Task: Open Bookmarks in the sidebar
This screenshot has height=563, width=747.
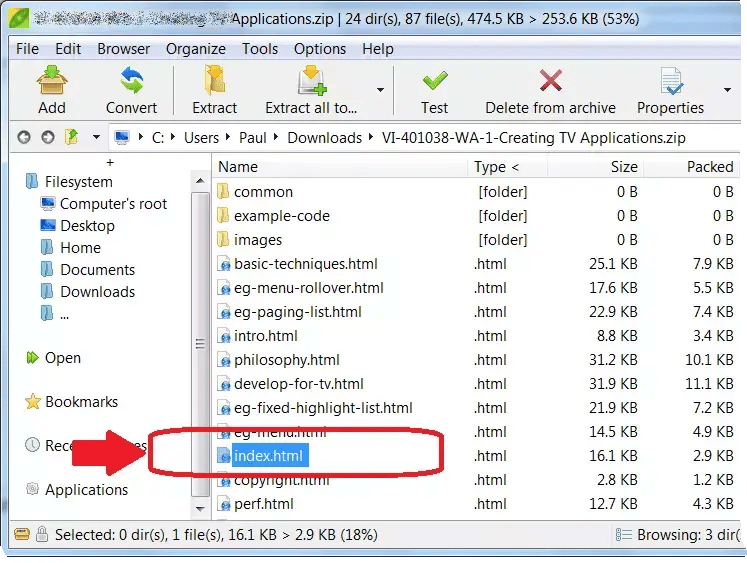Action: [x=81, y=402]
